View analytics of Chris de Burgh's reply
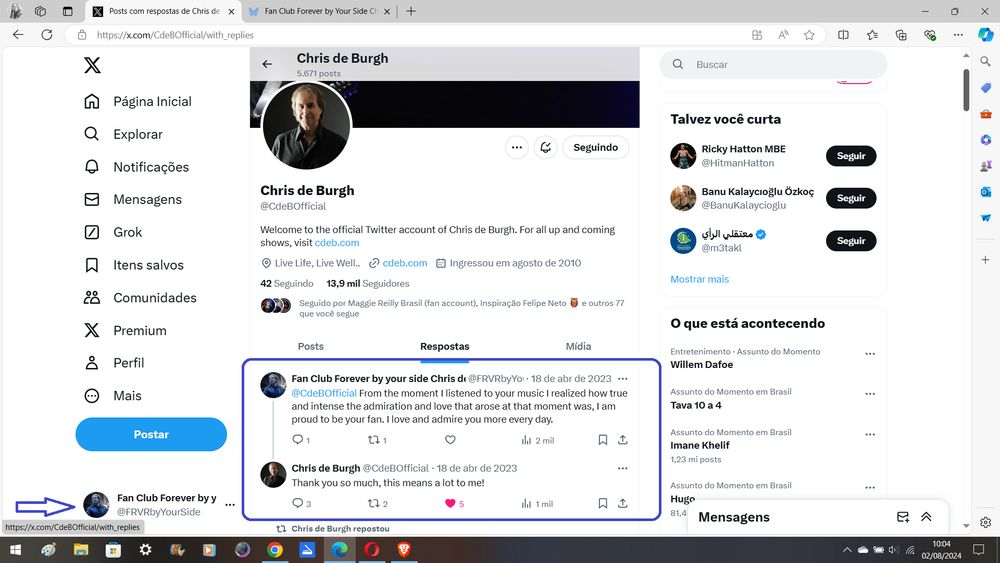 537,504
